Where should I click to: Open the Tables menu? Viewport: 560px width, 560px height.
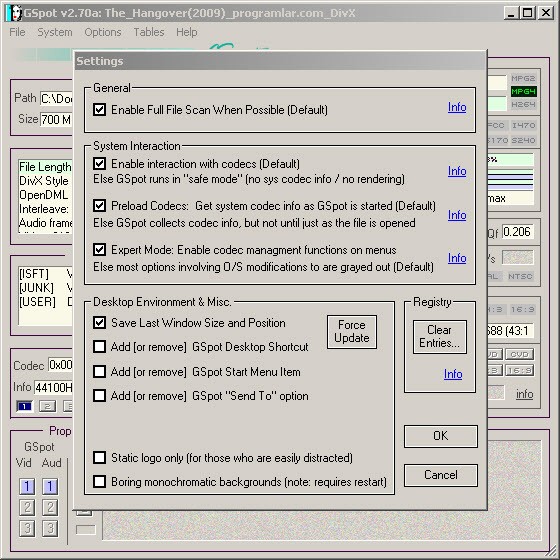[149, 32]
